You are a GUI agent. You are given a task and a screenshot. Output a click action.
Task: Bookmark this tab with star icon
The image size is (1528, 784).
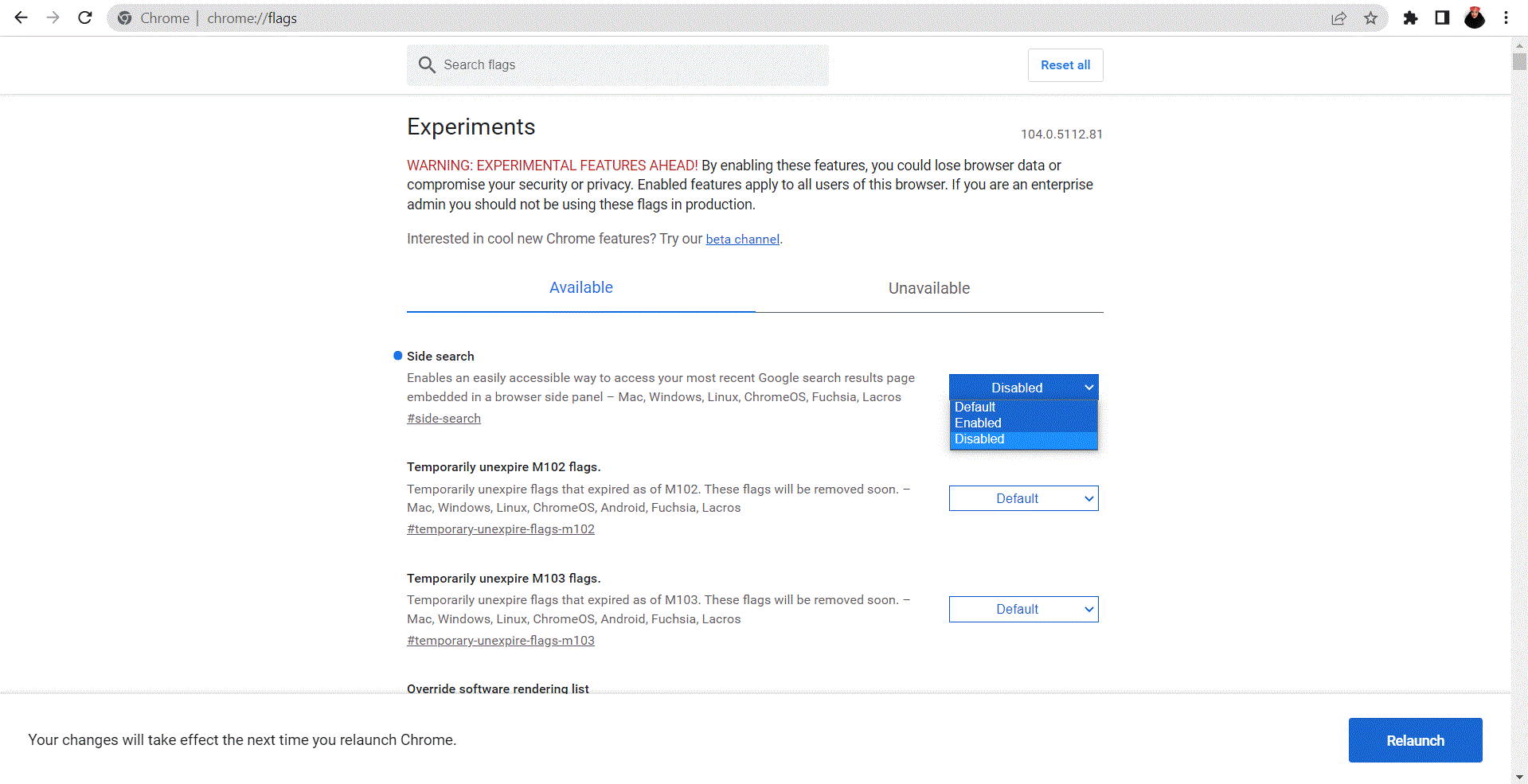click(1370, 18)
